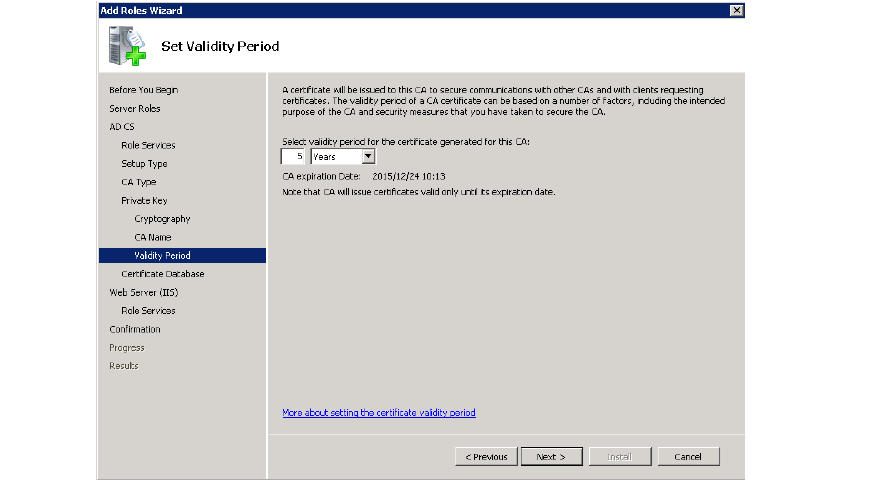Navigate to Server Roles step
The width and height of the screenshot is (893, 480).
coord(135,108)
